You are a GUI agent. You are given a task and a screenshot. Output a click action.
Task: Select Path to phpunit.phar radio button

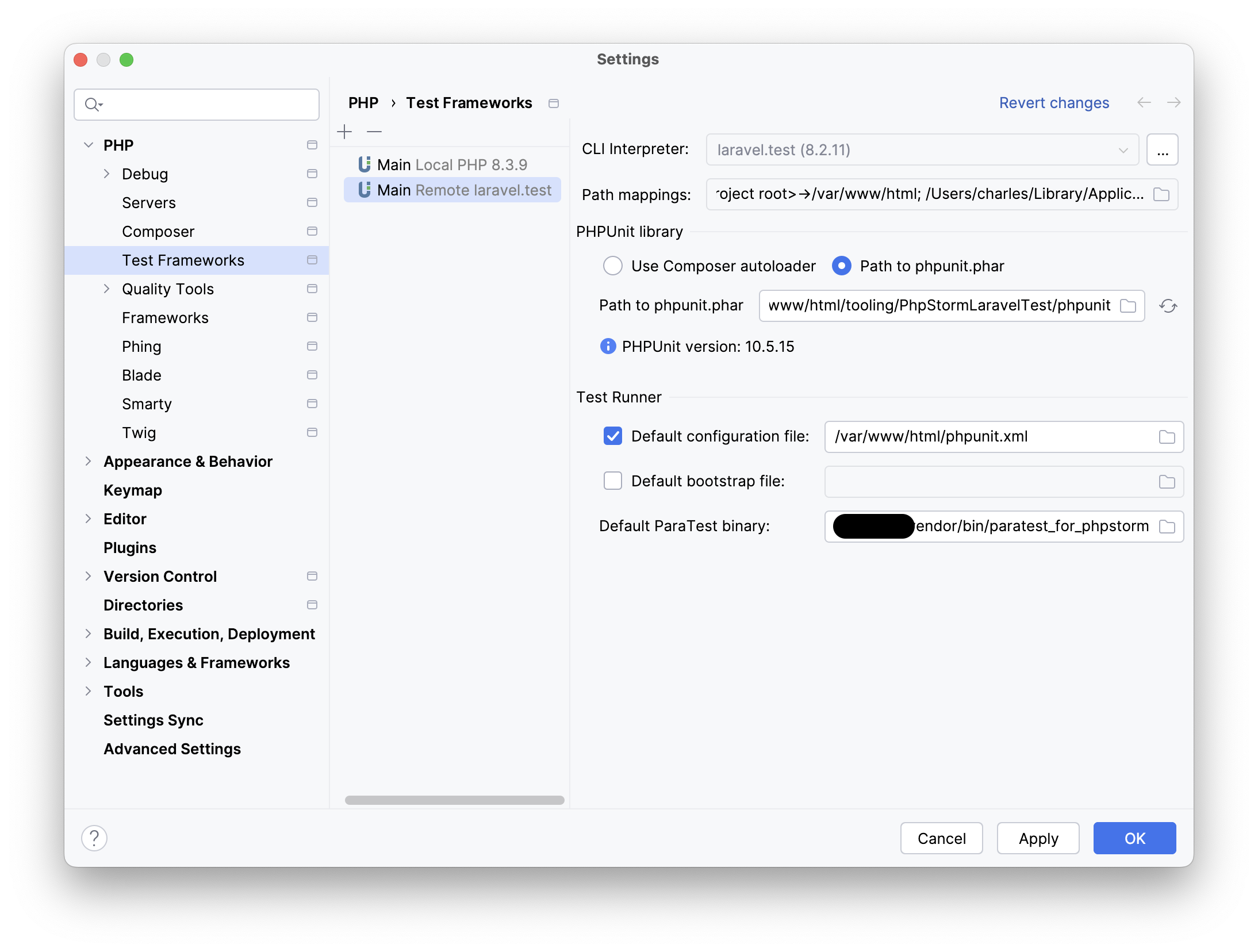[x=842, y=266]
